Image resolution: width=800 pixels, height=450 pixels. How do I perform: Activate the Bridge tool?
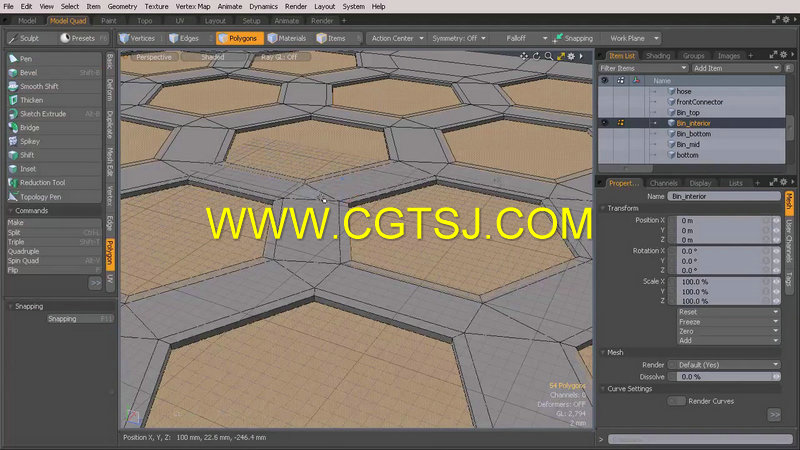(54, 128)
